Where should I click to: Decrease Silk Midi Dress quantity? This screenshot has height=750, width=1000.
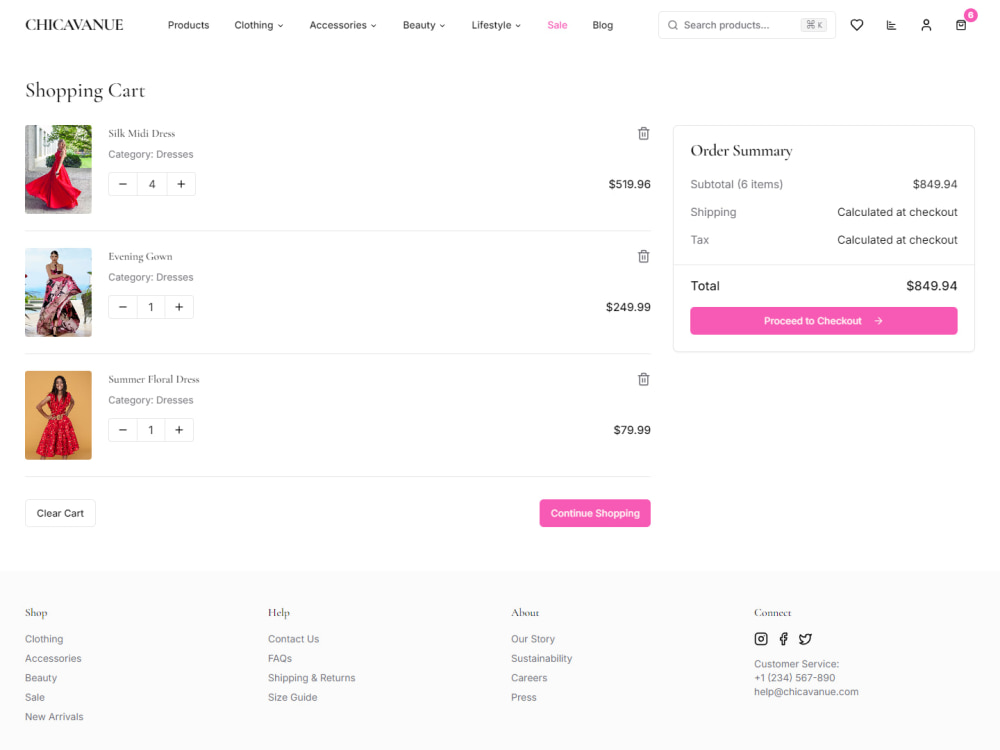(x=123, y=184)
